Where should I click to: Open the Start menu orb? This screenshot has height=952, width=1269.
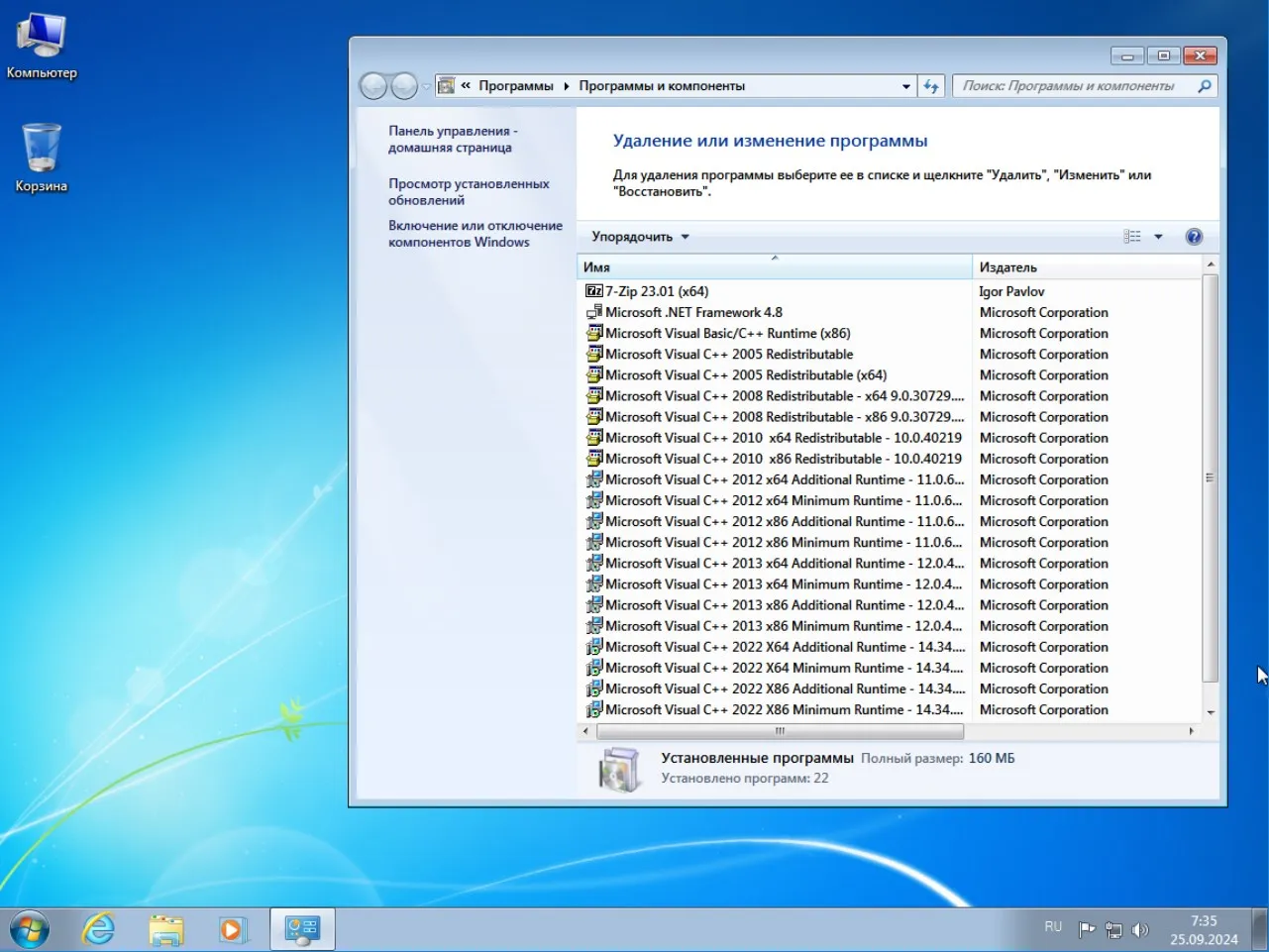(x=29, y=929)
